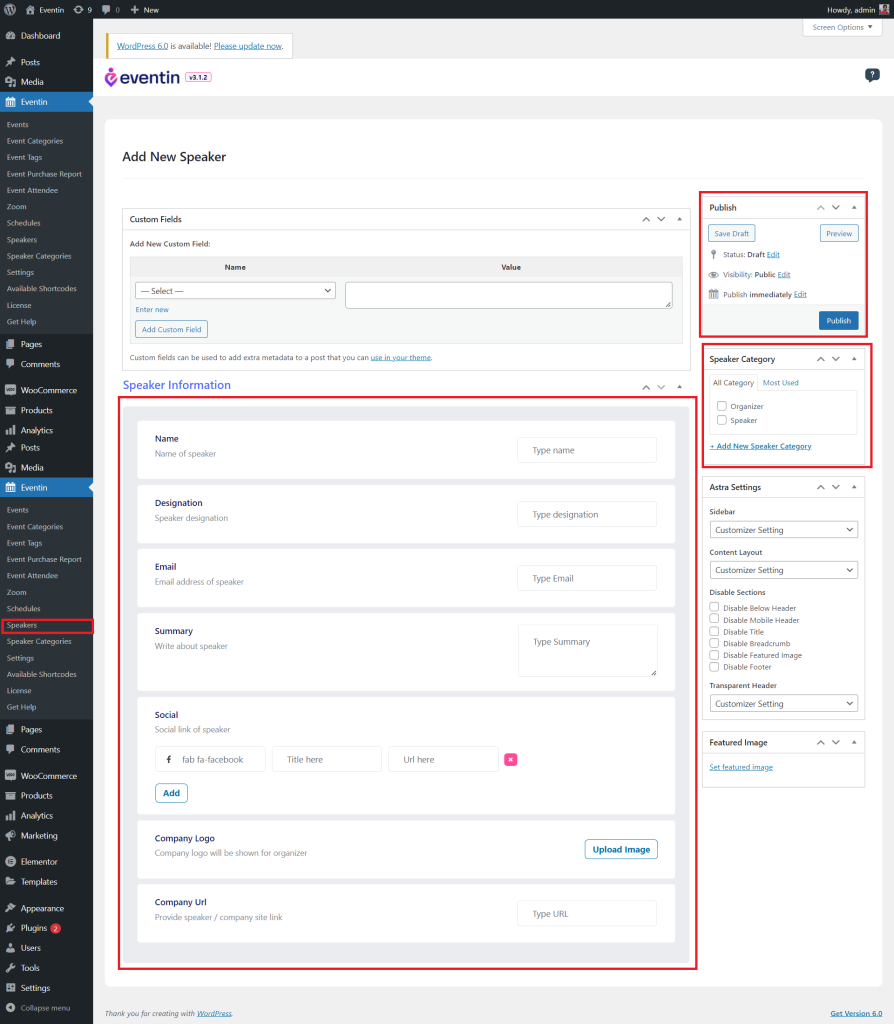
Task: Collapse the Custom Fields panel toggle
Action: [680, 219]
